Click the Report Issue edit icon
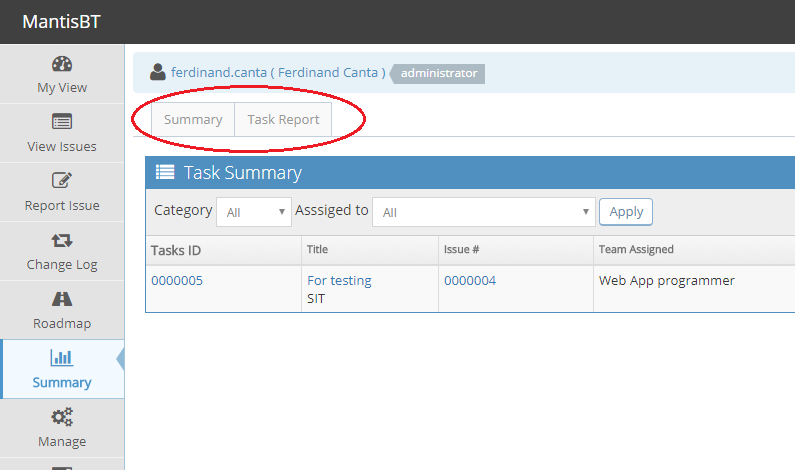Screen dimensions: 795x470 coord(62,181)
